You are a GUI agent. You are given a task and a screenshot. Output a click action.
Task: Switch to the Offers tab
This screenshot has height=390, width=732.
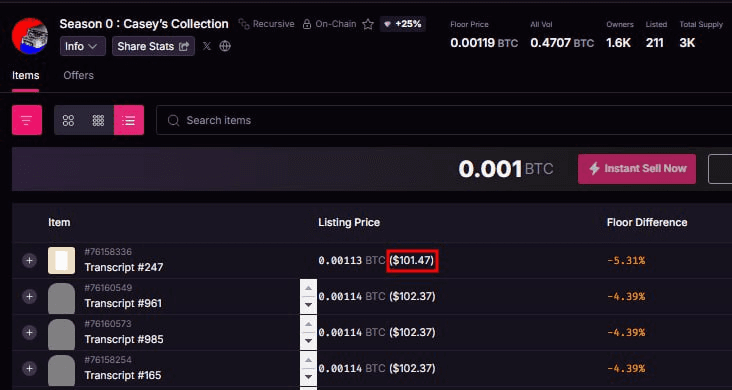[78, 75]
